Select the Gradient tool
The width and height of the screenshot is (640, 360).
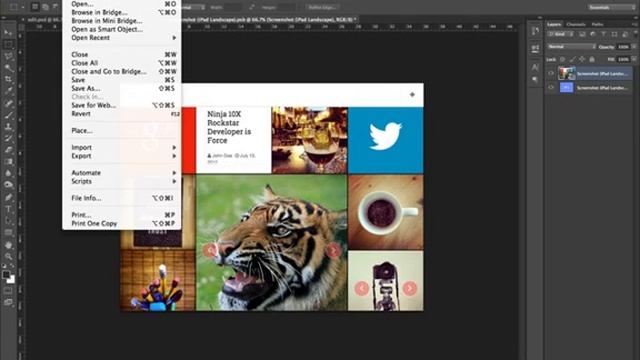coord(9,162)
